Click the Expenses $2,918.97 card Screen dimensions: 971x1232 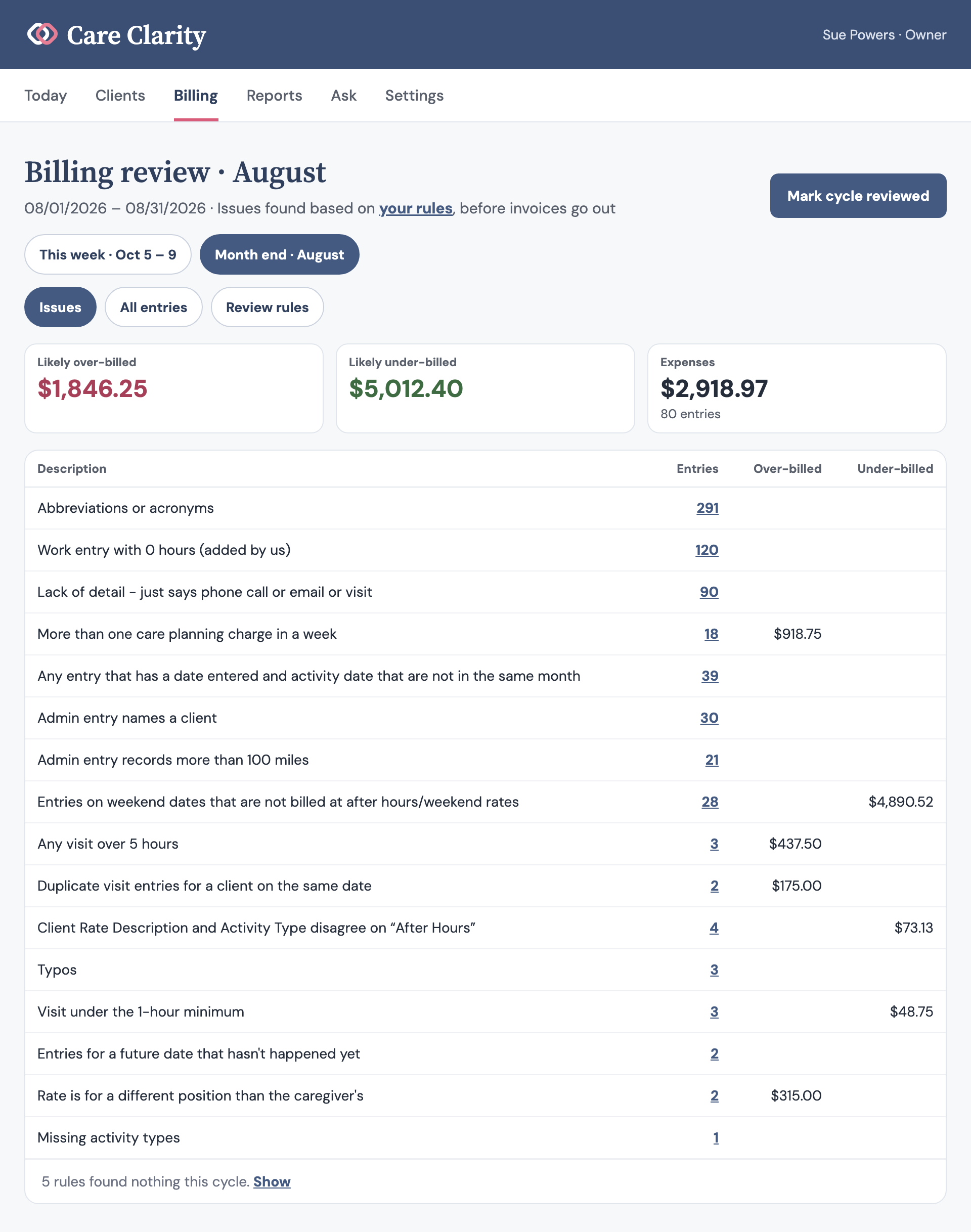click(797, 388)
